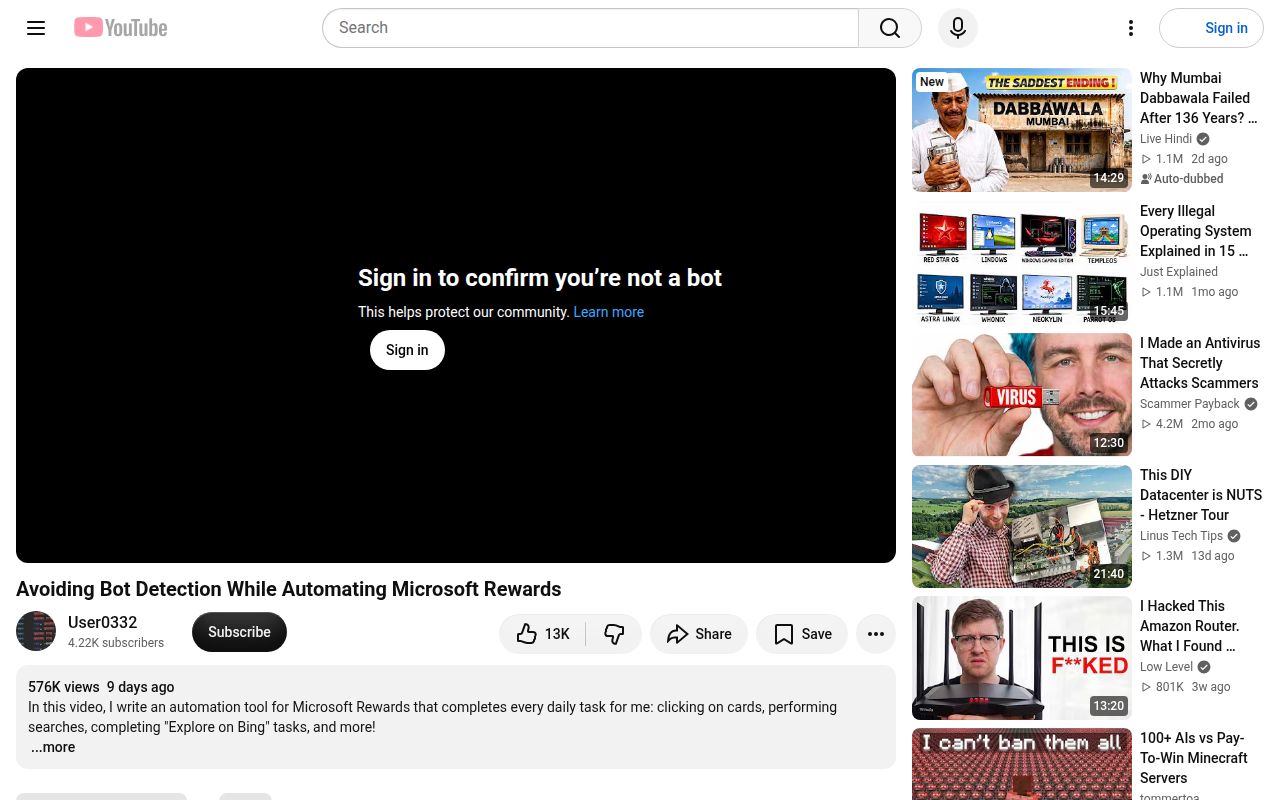Viewport: 1280px width, 800px height.
Task: Sign in from the top-right button
Action: (x=1211, y=28)
